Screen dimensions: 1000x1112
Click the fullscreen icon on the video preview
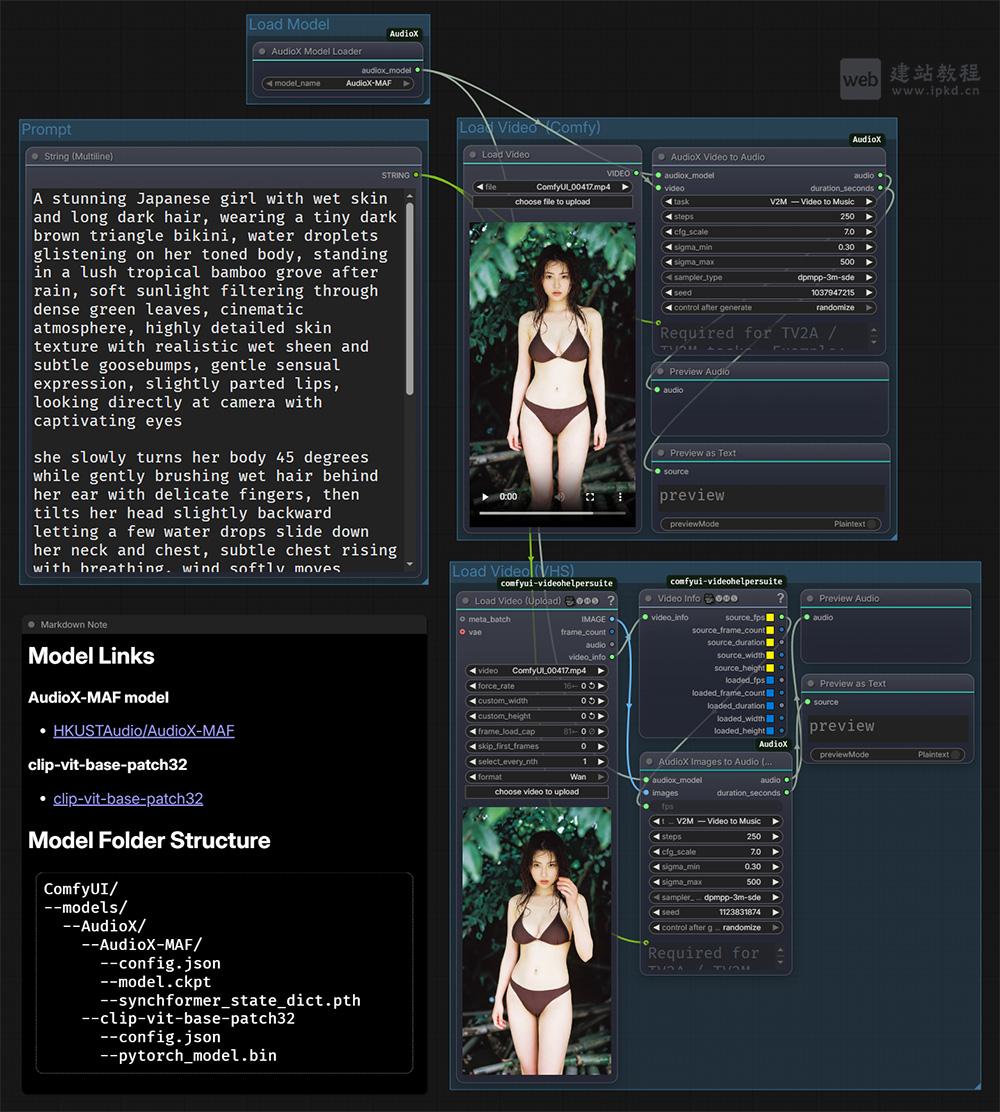point(590,497)
